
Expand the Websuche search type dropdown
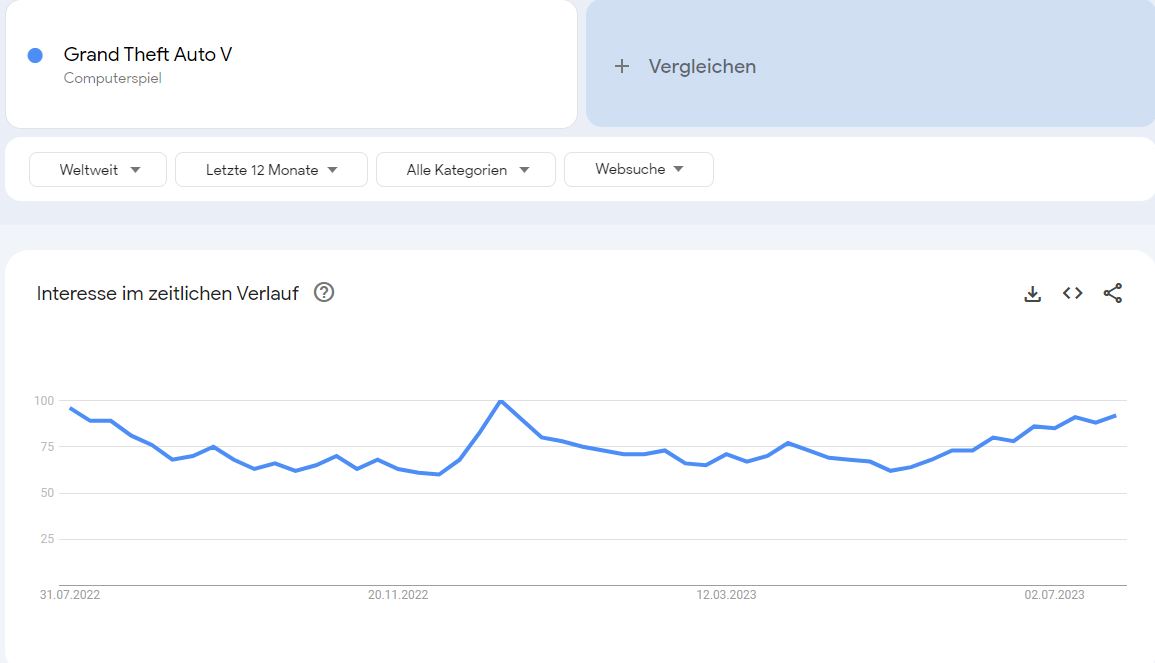(638, 170)
